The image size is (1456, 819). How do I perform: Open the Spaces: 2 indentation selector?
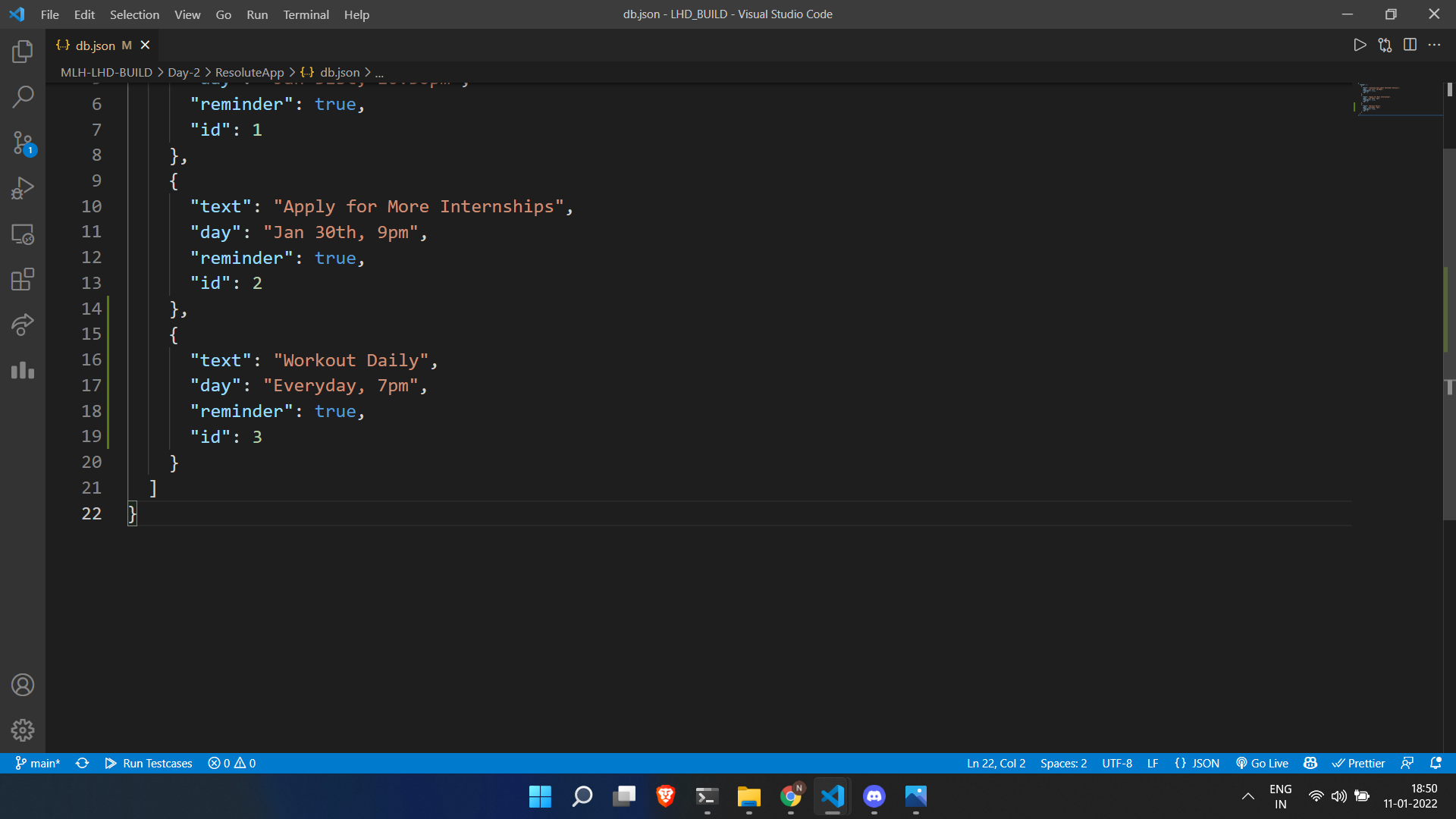1063,764
